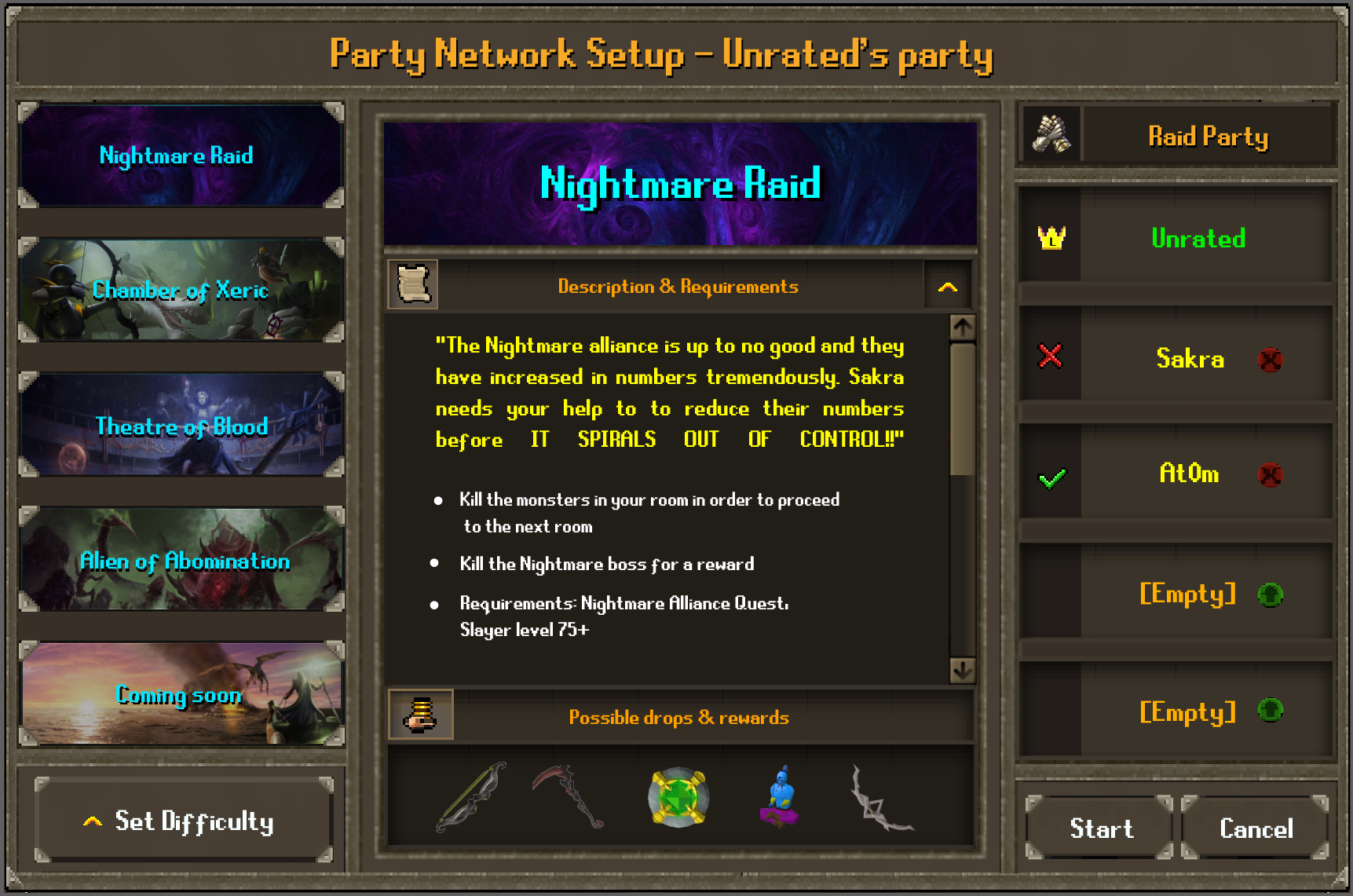This screenshot has width=1353, height=896.
Task: Click the green gem amulet reward icon
Action: [678, 797]
